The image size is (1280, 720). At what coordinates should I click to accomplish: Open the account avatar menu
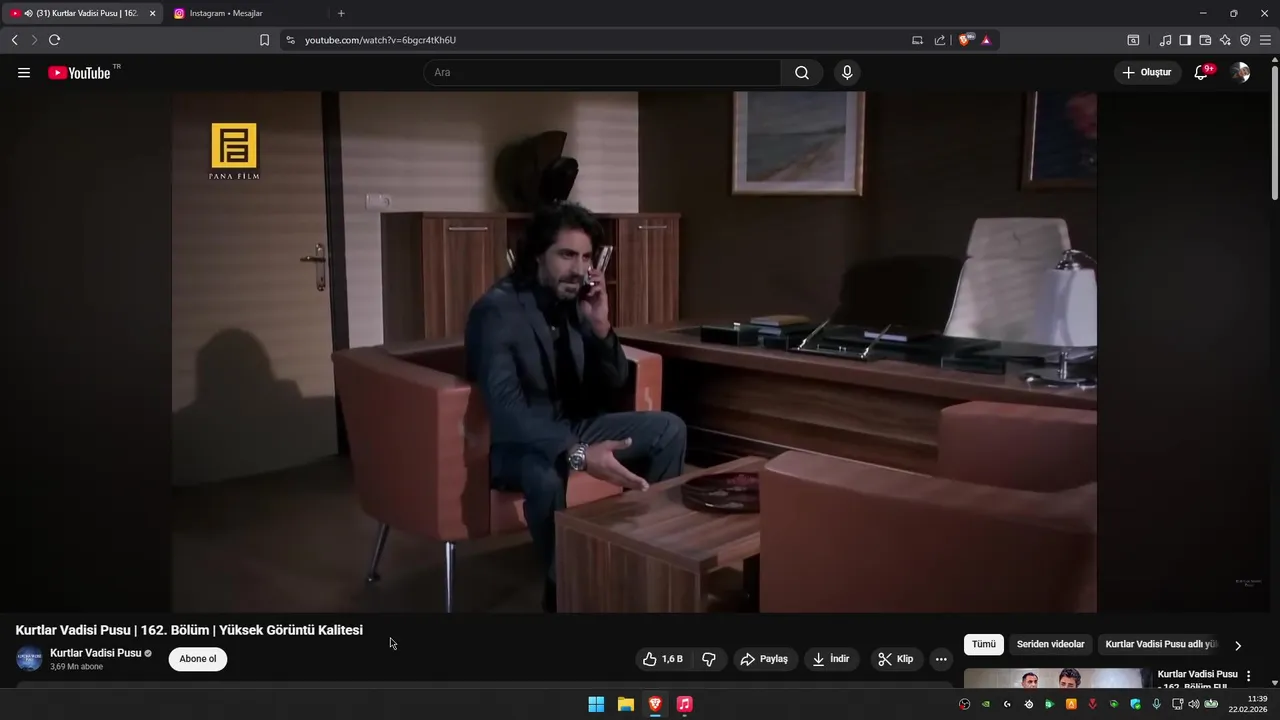click(x=1240, y=73)
